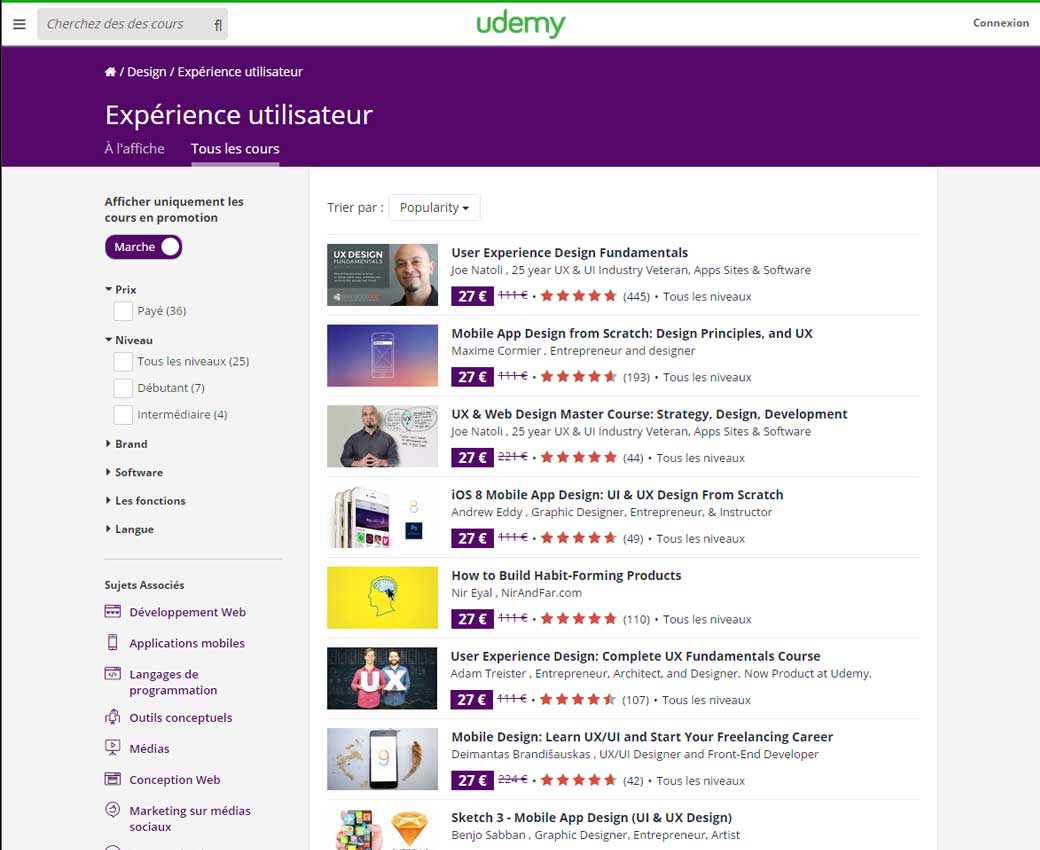Tick the Intermédiaire (4) checkbox
This screenshot has height=850, width=1040.
point(123,415)
